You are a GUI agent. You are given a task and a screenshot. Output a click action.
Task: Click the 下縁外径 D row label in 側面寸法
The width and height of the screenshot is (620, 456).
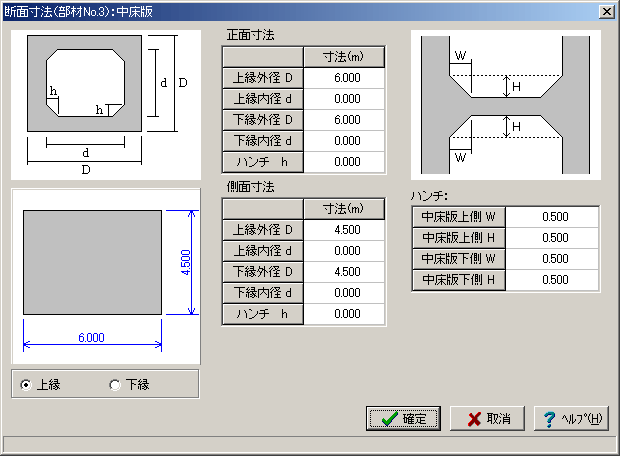(263, 272)
